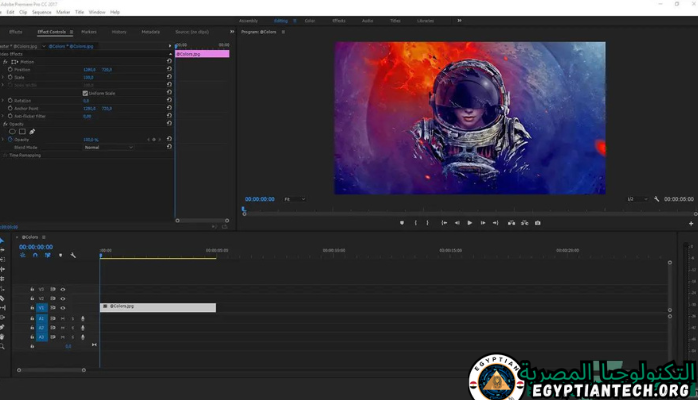This screenshot has height=400, width=698.
Task: Expand Rotation property twirl arrow
Action: (3, 101)
